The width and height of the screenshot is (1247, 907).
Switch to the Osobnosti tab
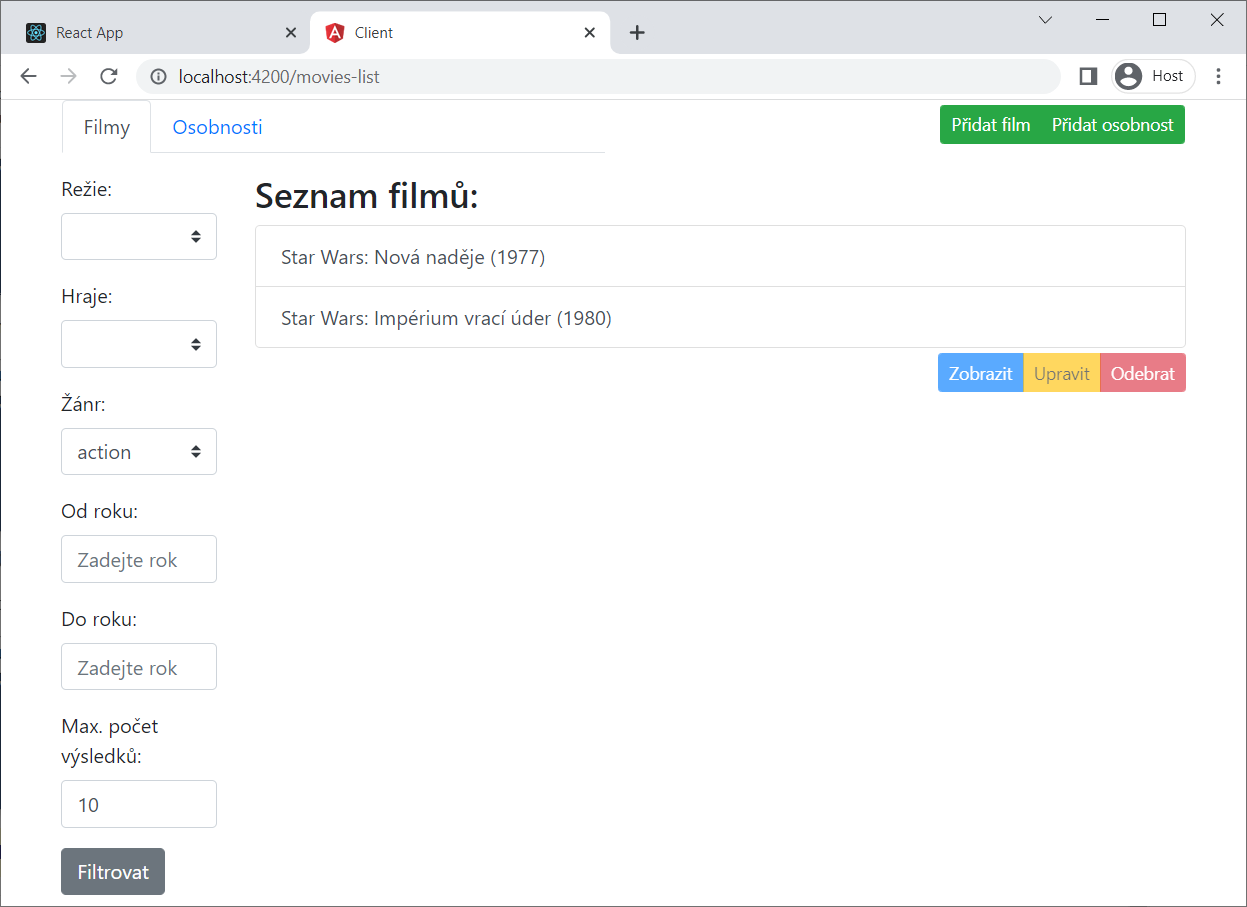[x=217, y=127]
